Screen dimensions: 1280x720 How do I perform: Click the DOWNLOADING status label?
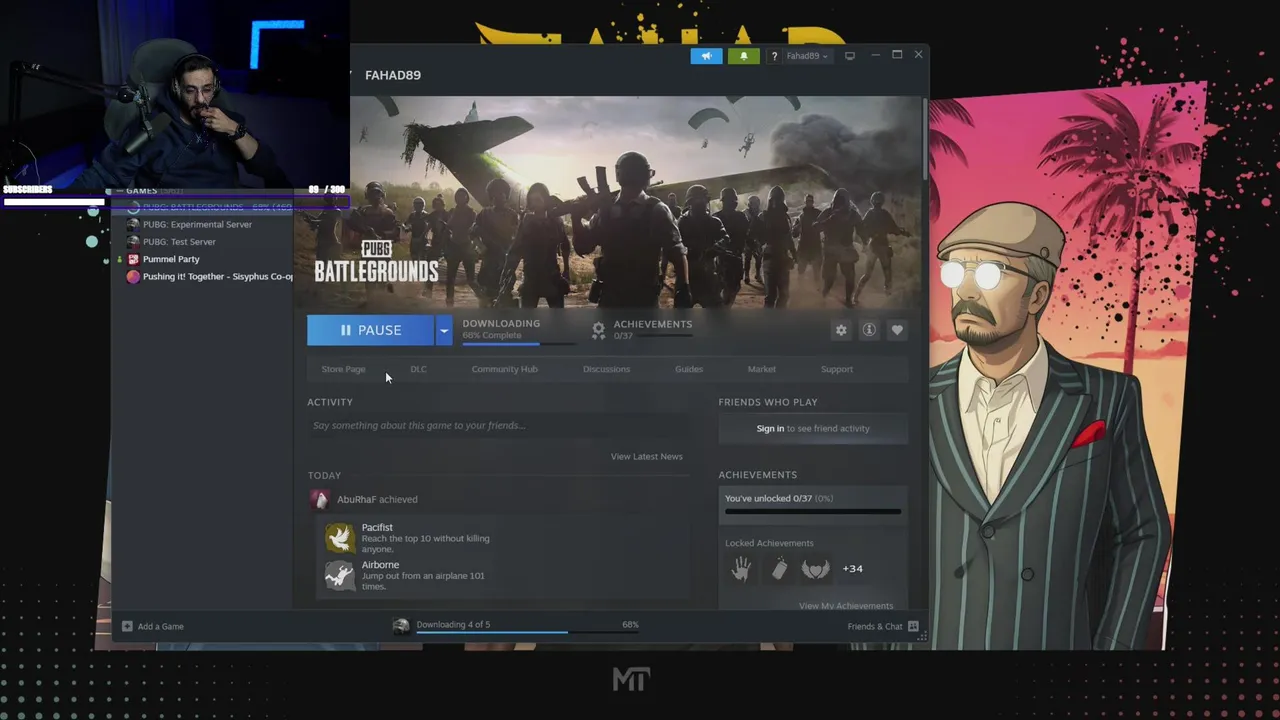click(x=501, y=323)
